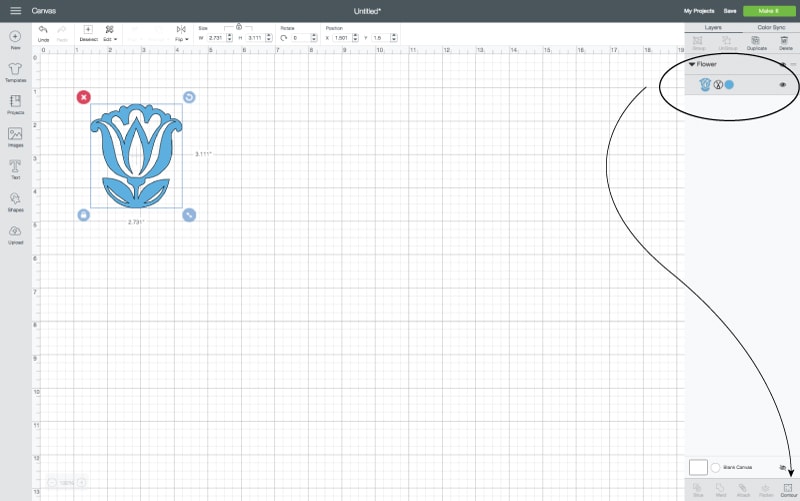Duplicate the selected layer
This screenshot has width=800, height=501.
click(x=756, y=44)
